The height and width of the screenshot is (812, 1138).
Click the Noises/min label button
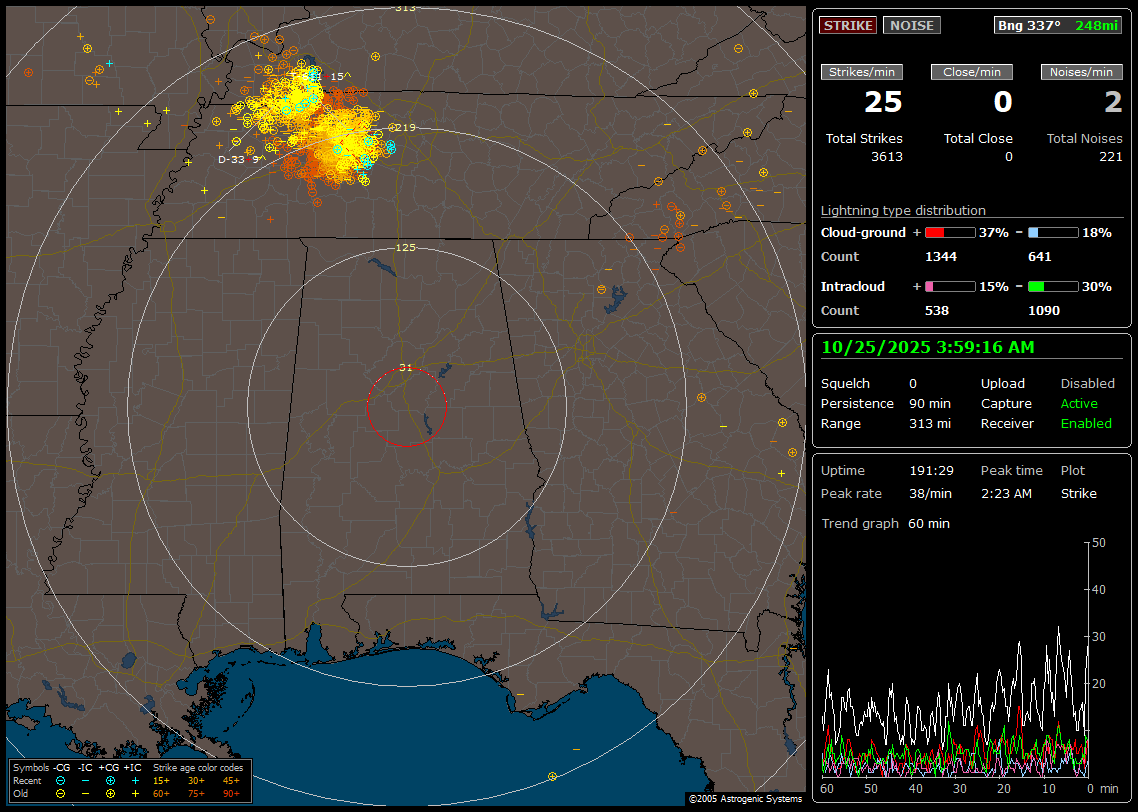click(1082, 72)
